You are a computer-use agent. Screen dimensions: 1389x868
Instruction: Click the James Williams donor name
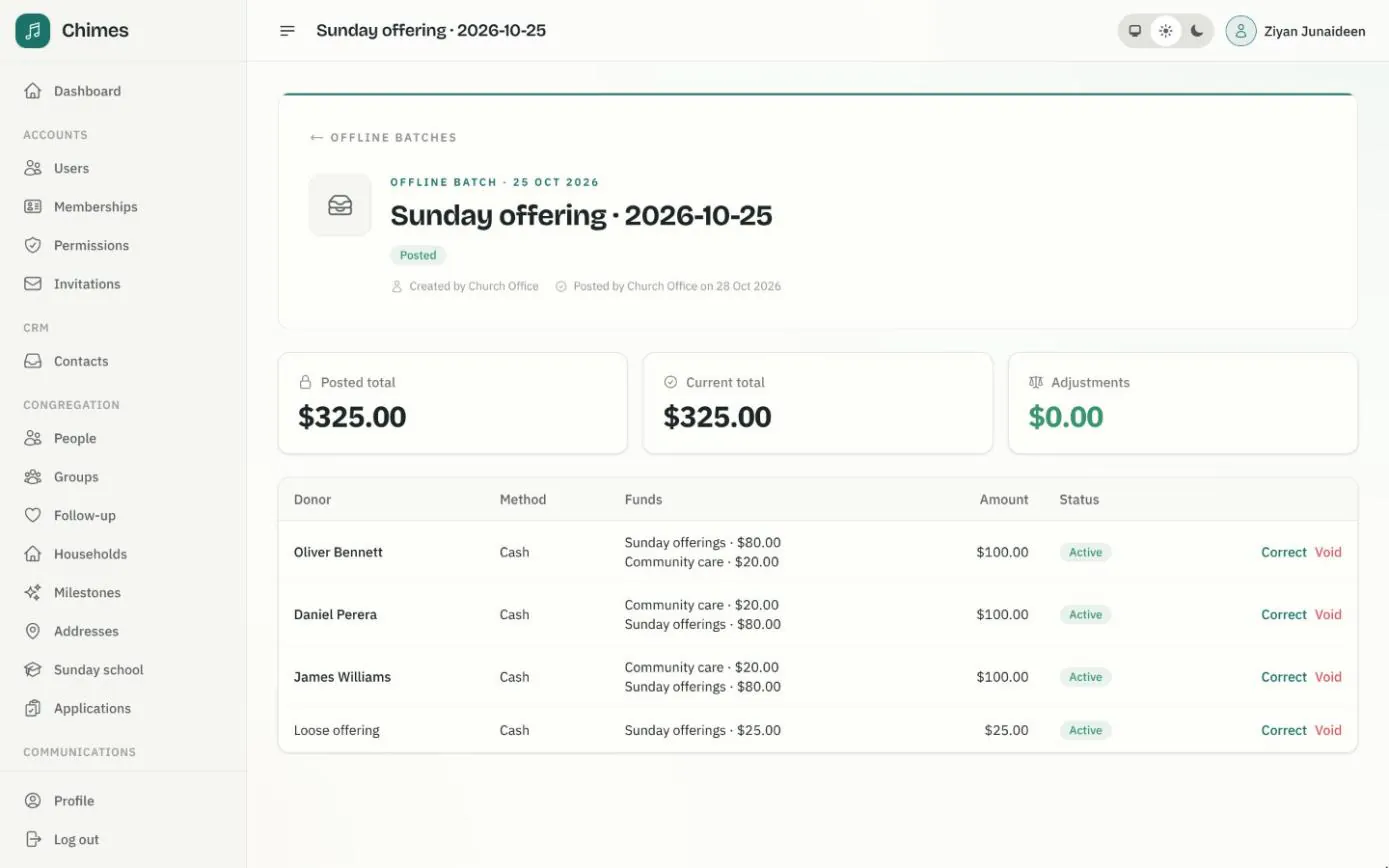tap(342, 677)
